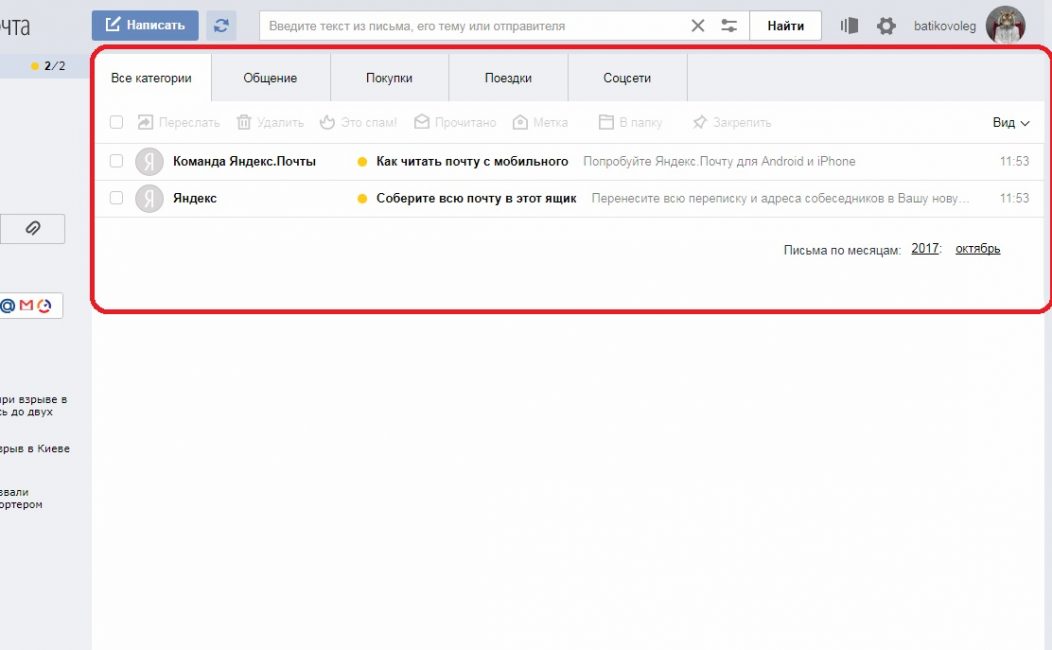Open email Соберите всю почту в этот ящик

(x=476, y=199)
